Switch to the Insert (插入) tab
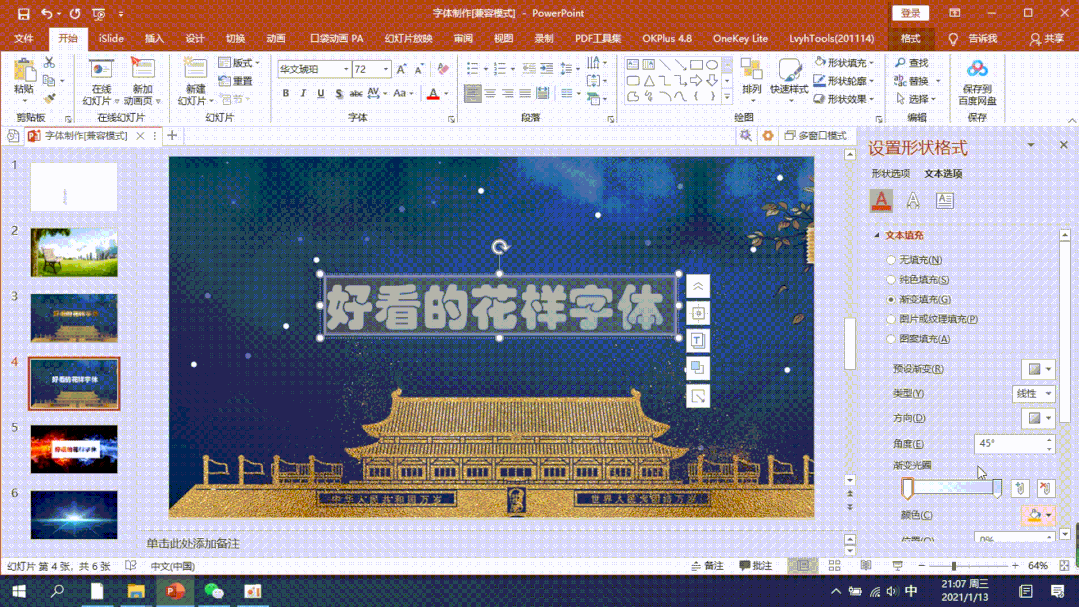 click(154, 39)
